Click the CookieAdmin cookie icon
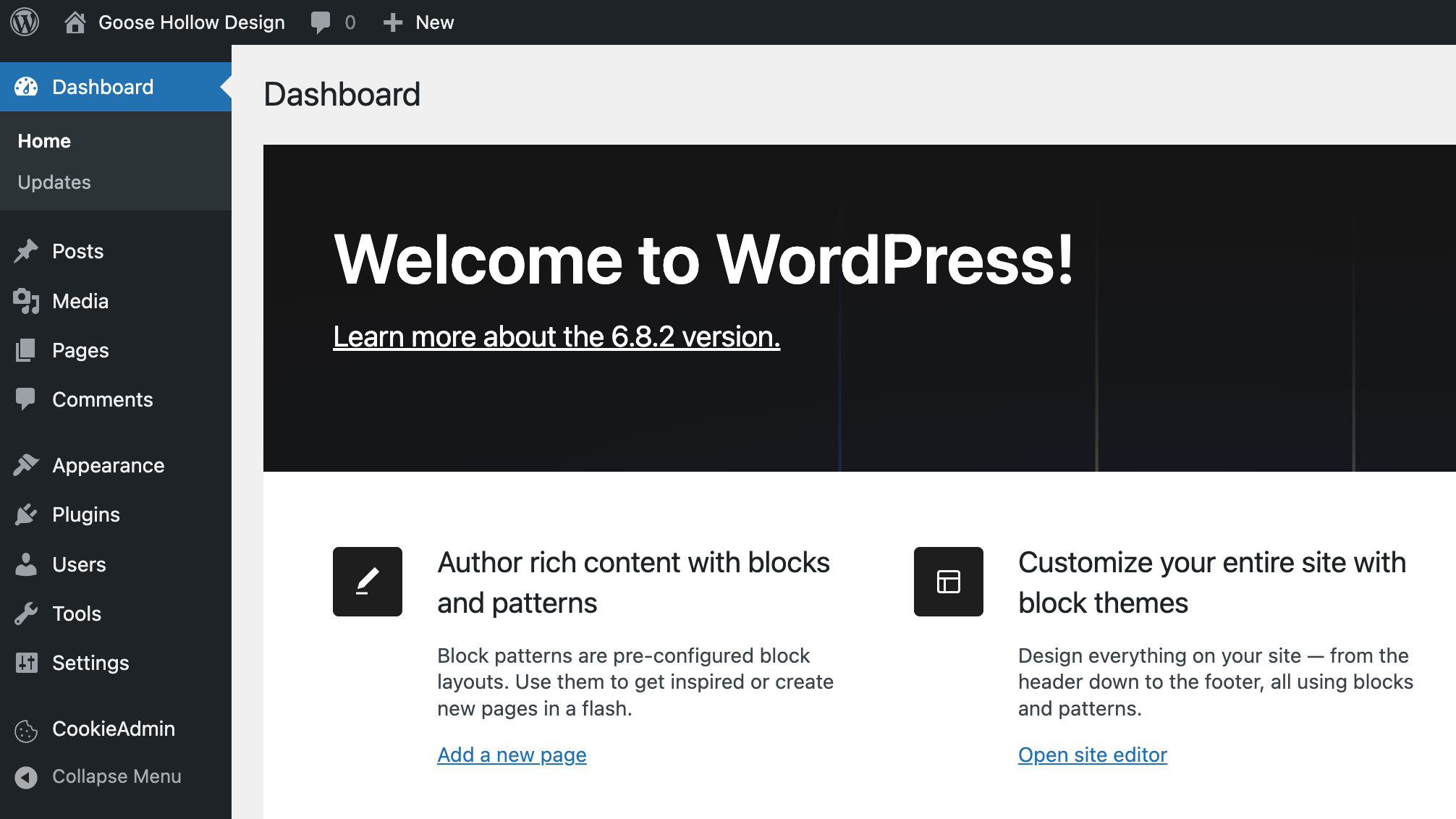This screenshot has height=819, width=1456. pos(26,731)
